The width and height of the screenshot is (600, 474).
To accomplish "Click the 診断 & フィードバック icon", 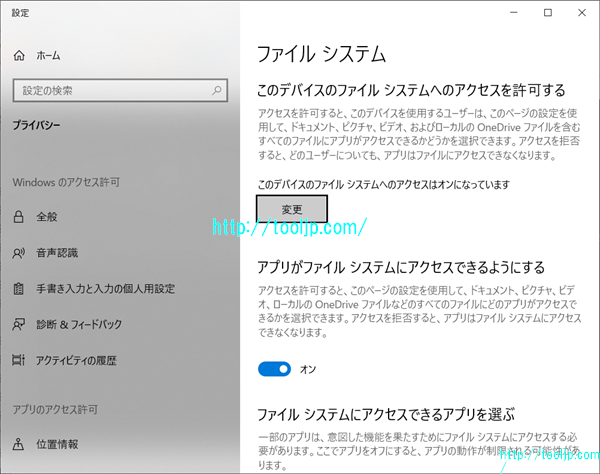I will click(18, 324).
